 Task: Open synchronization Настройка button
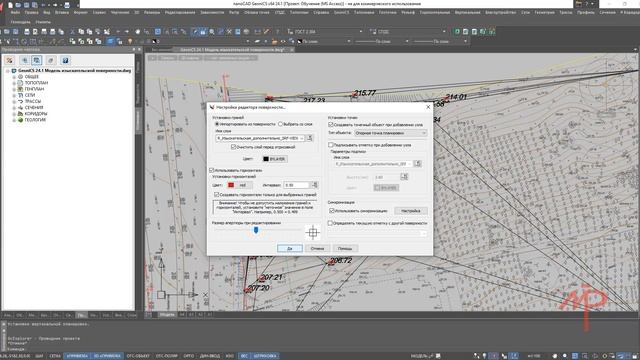(x=411, y=211)
